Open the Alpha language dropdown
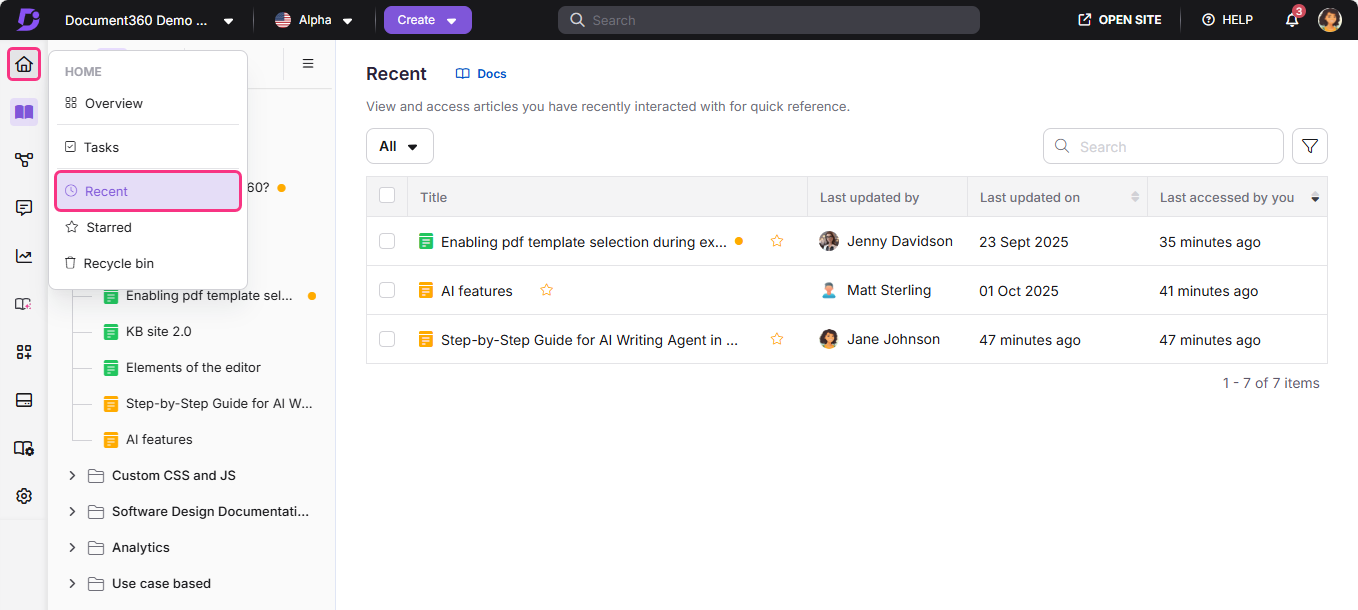Viewport: 1358px width, 610px height. [314, 19]
